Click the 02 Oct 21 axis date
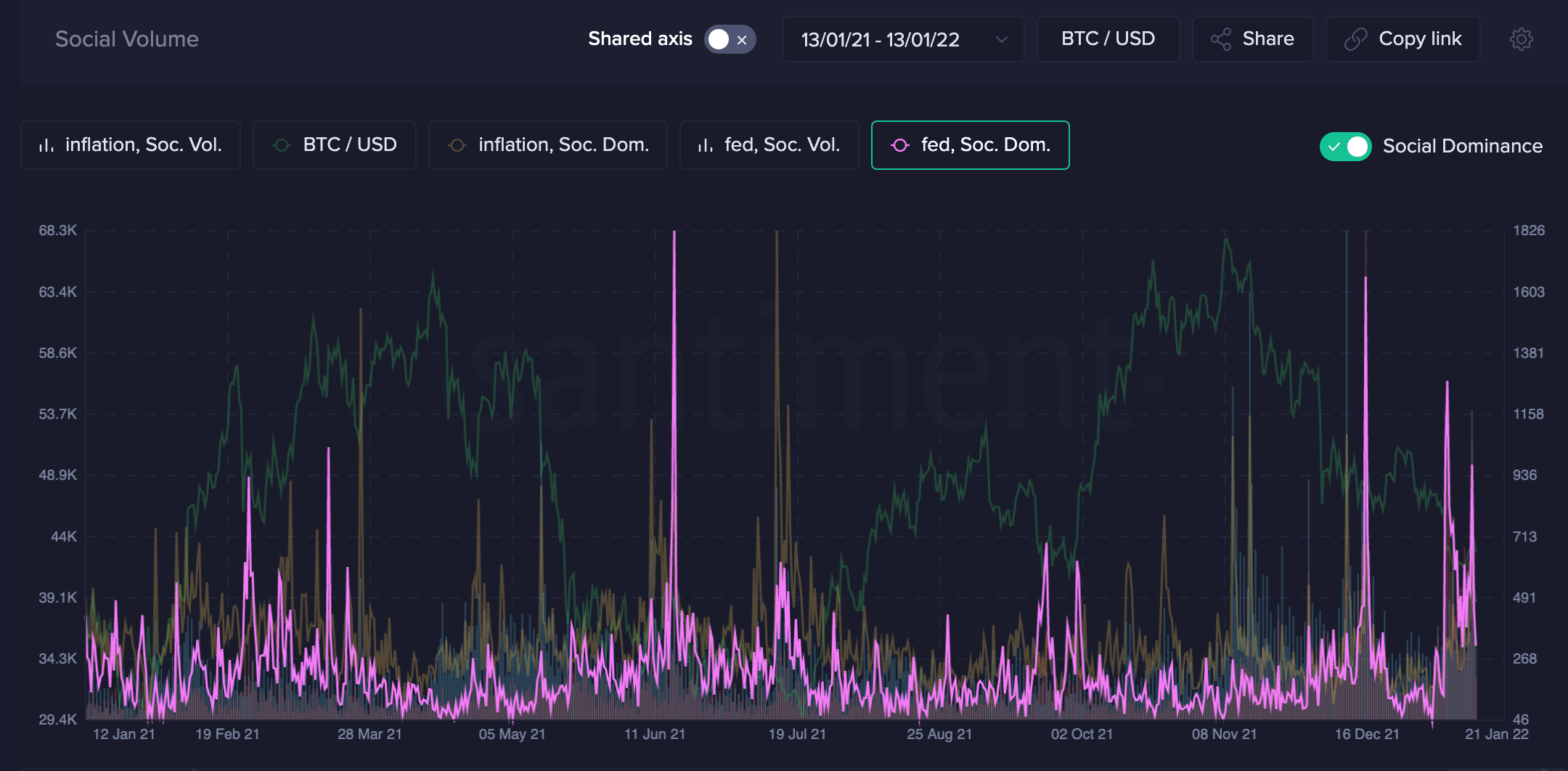Image resolution: width=1568 pixels, height=771 pixels. pyautogui.click(x=1082, y=734)
